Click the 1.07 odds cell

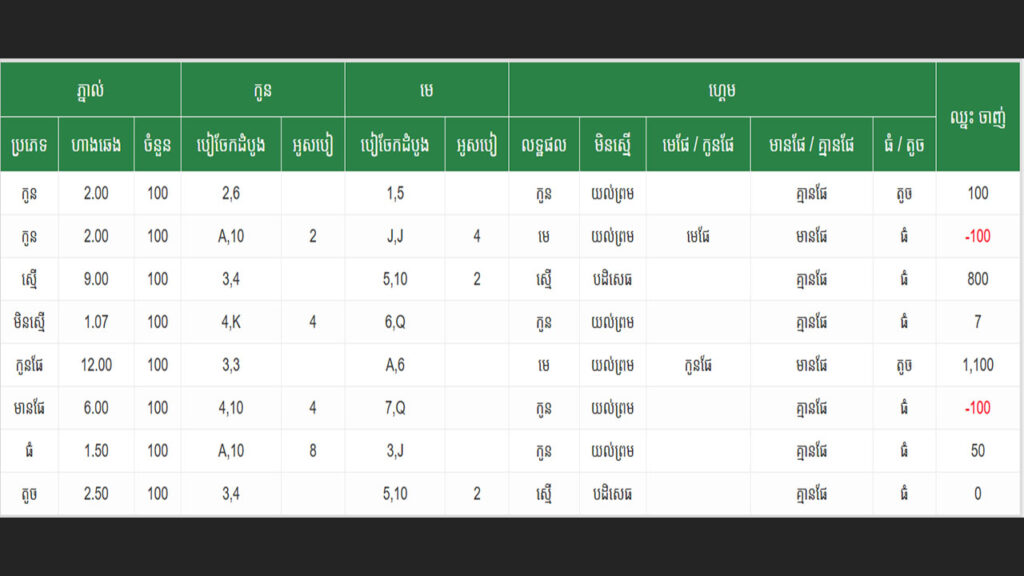[x=96, y=321]
